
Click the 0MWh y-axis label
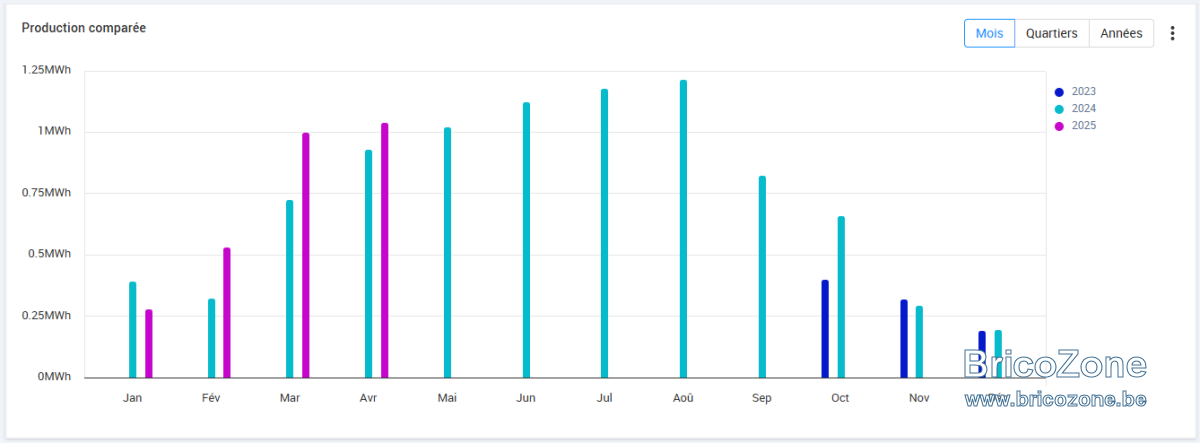click(x=54, y=377)
